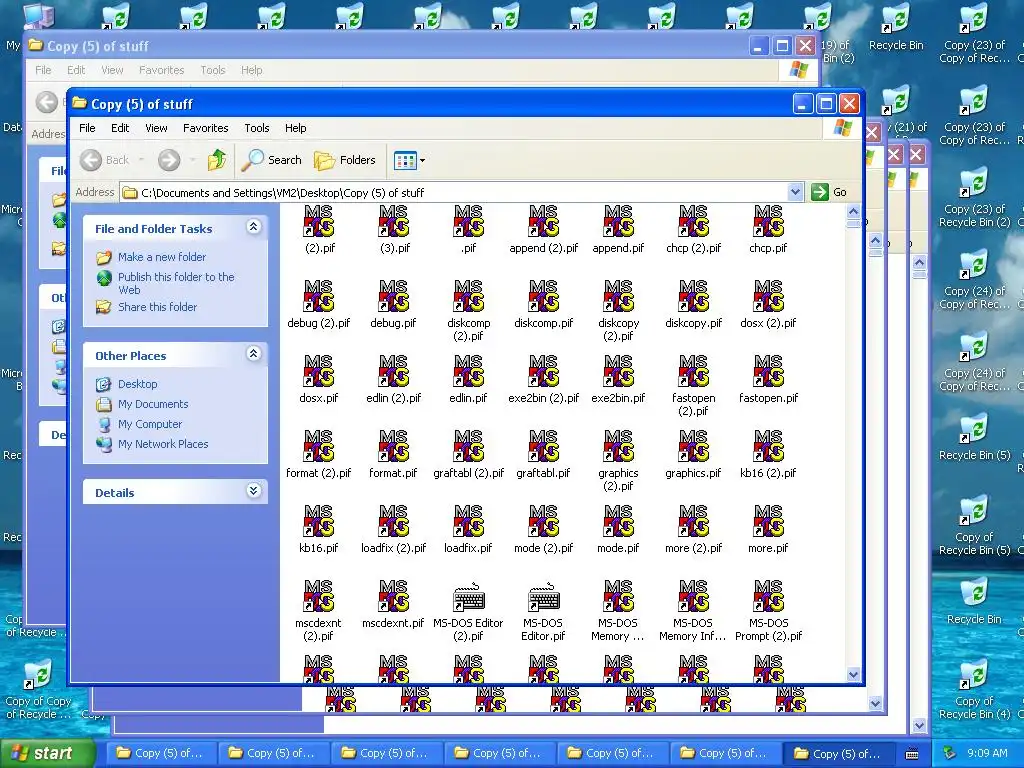Select the kb16.pif icon

point(319,520)
